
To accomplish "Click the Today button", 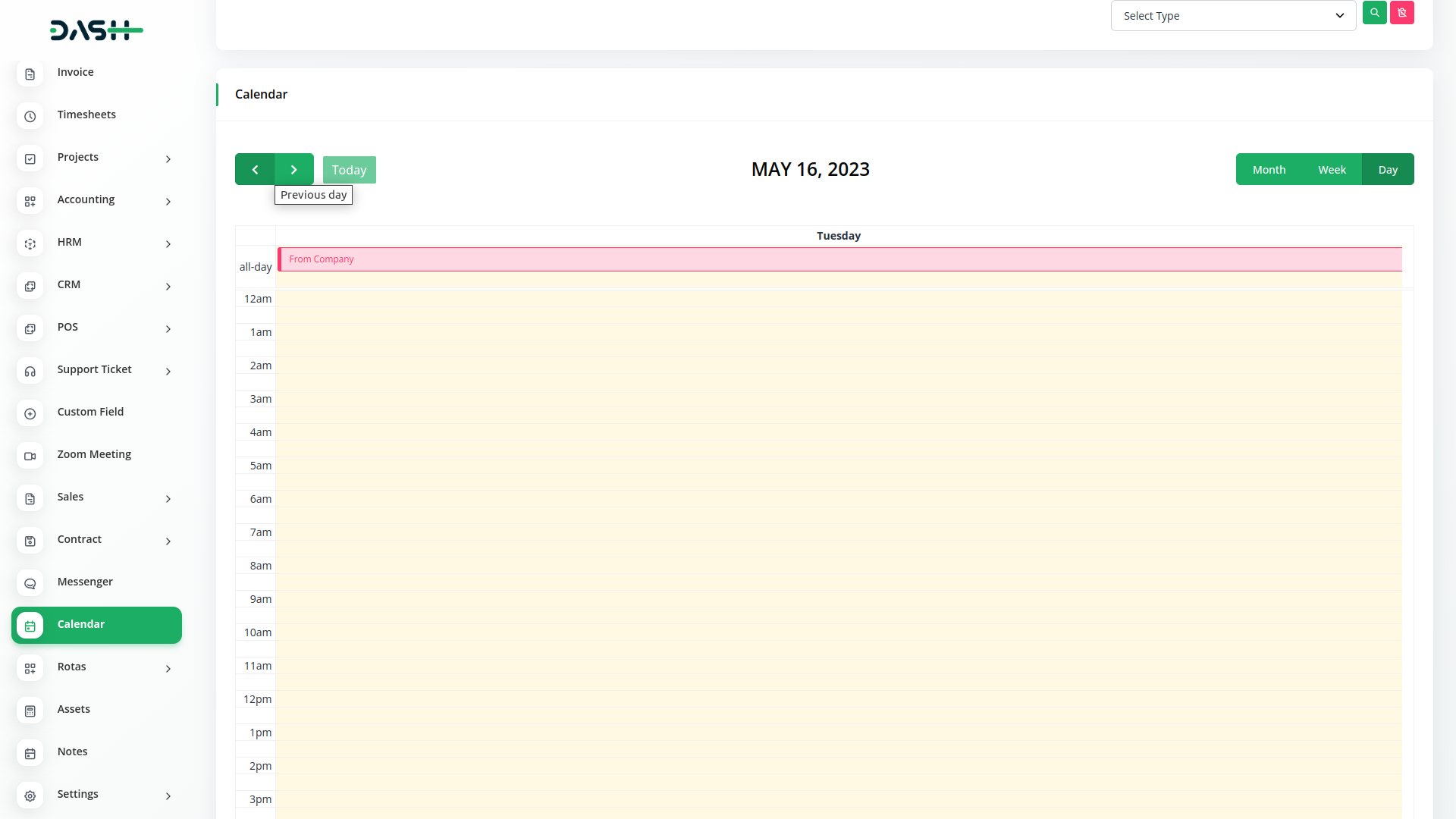I will coord(349,170).
